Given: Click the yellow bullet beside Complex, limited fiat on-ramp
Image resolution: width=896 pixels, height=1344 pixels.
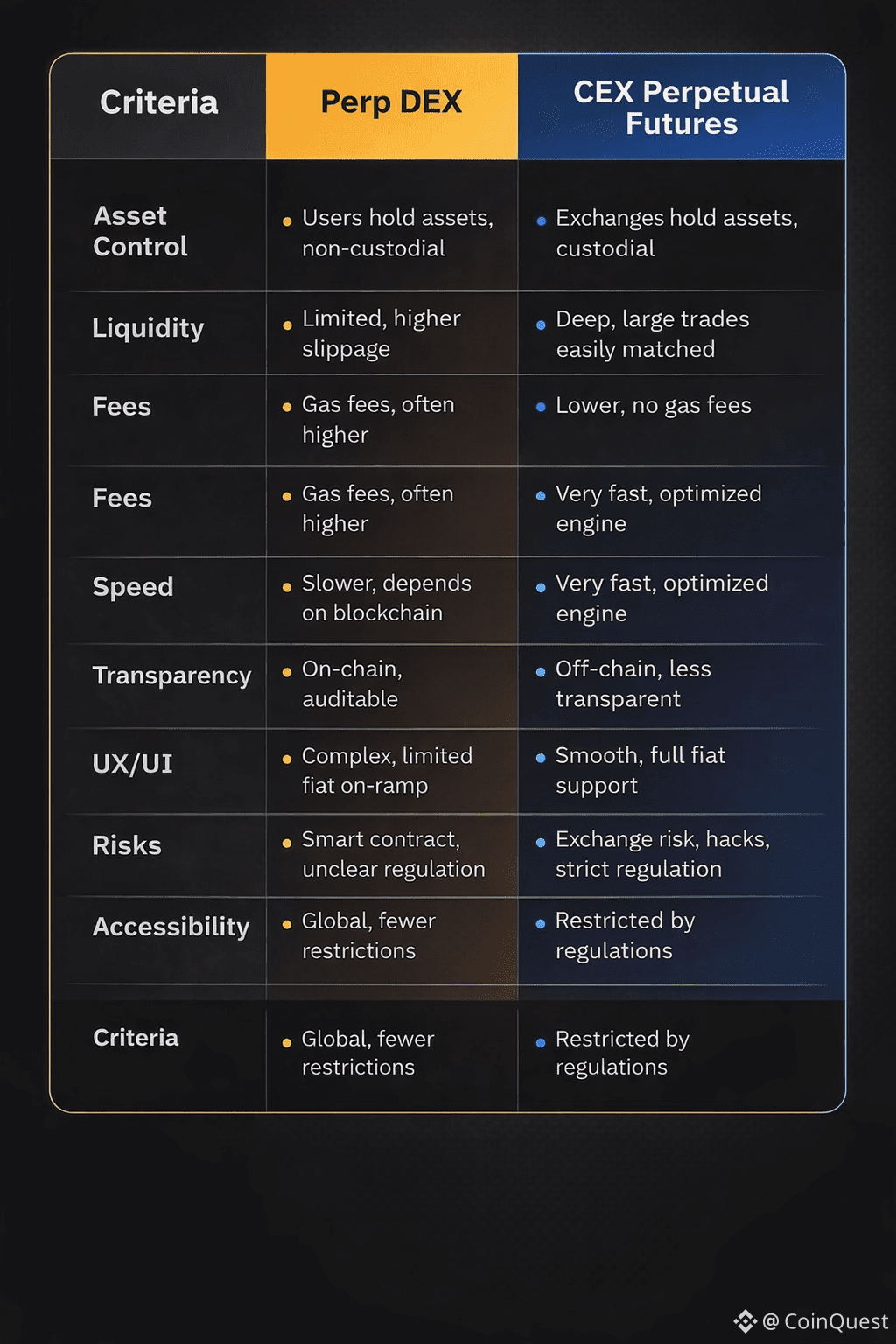Looking at the screenshot, I should pos(287,759).
